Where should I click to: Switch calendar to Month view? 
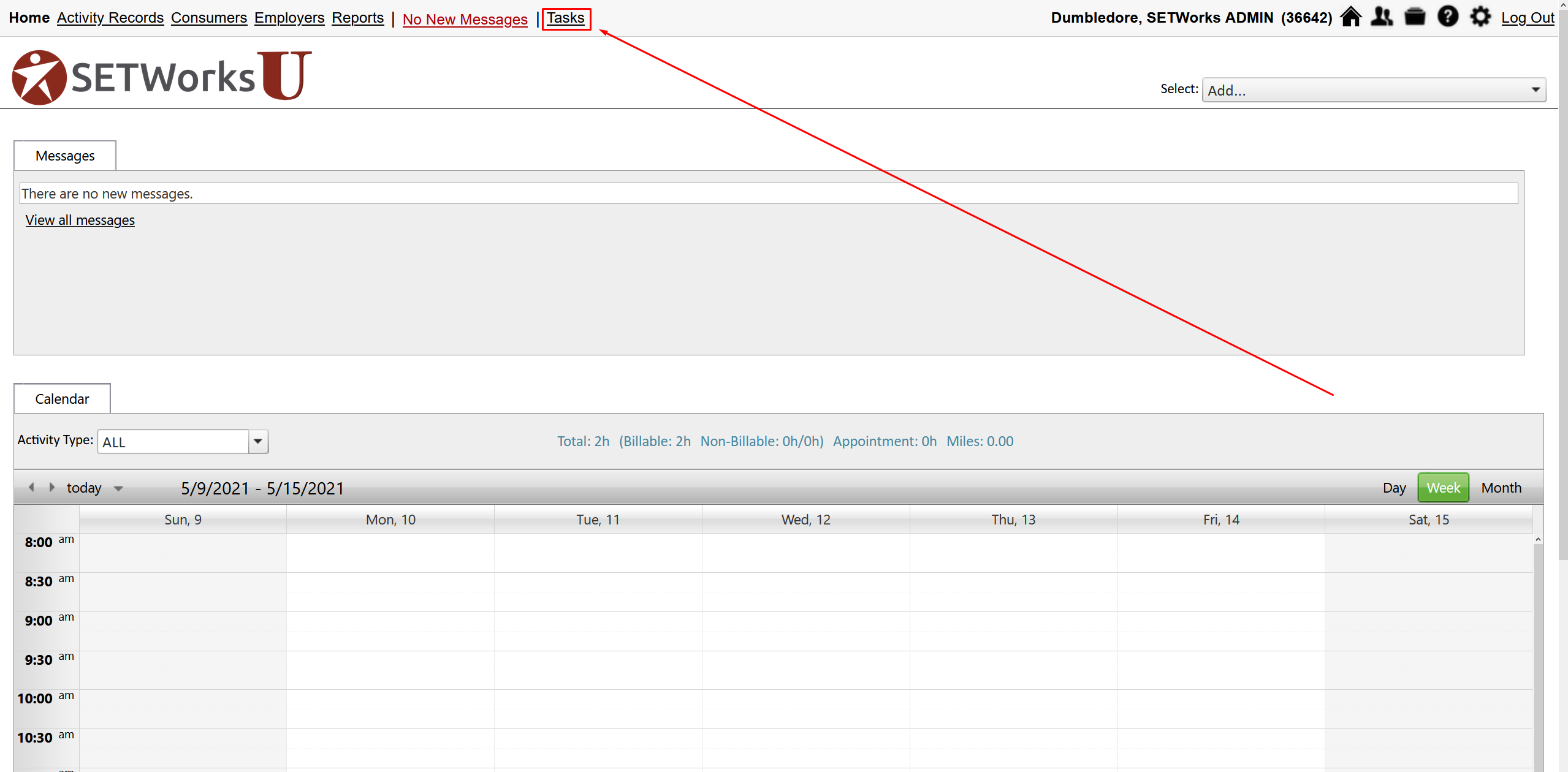pos(1501,488)
